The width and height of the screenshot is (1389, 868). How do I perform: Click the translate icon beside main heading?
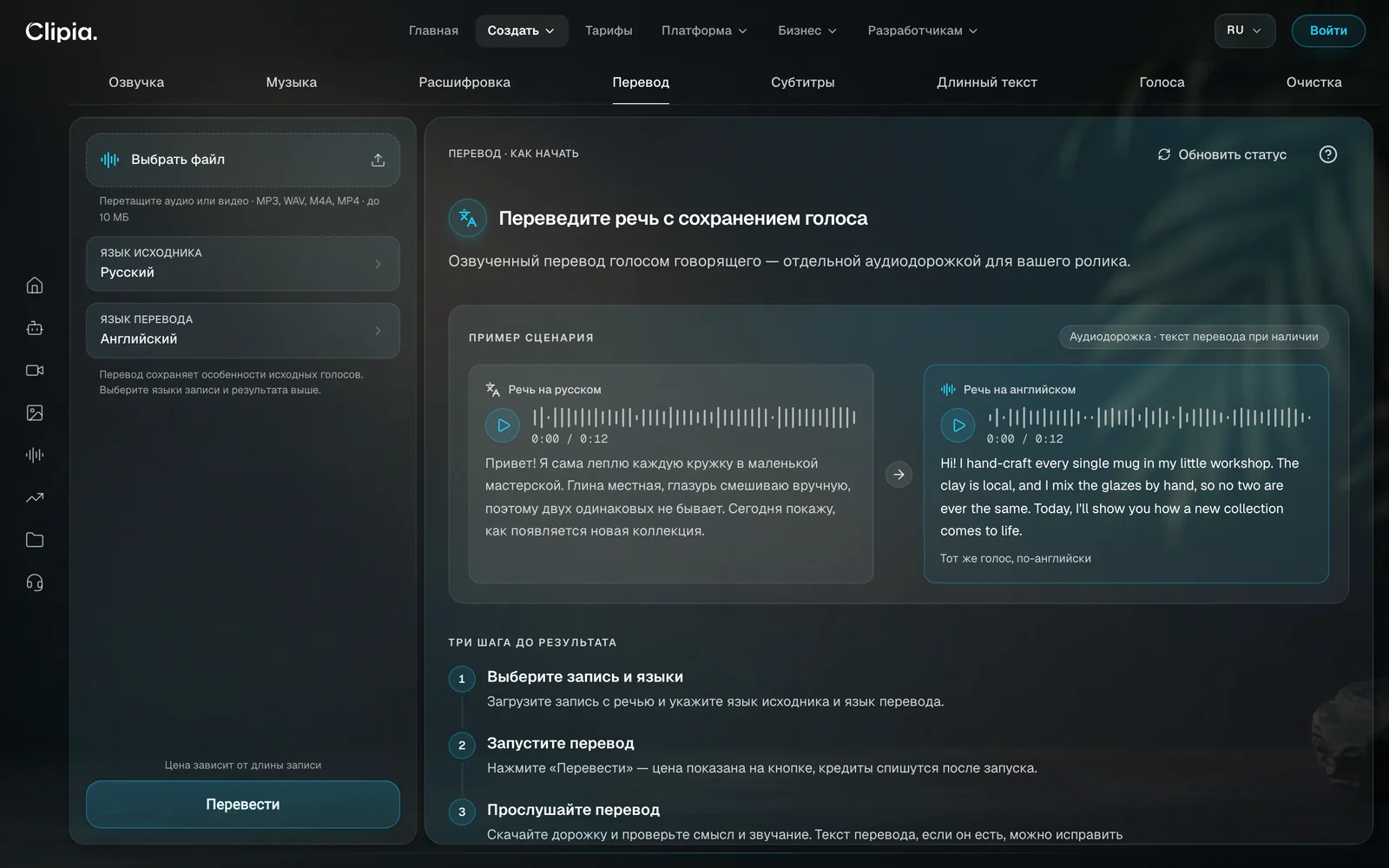tap(467, 218)
